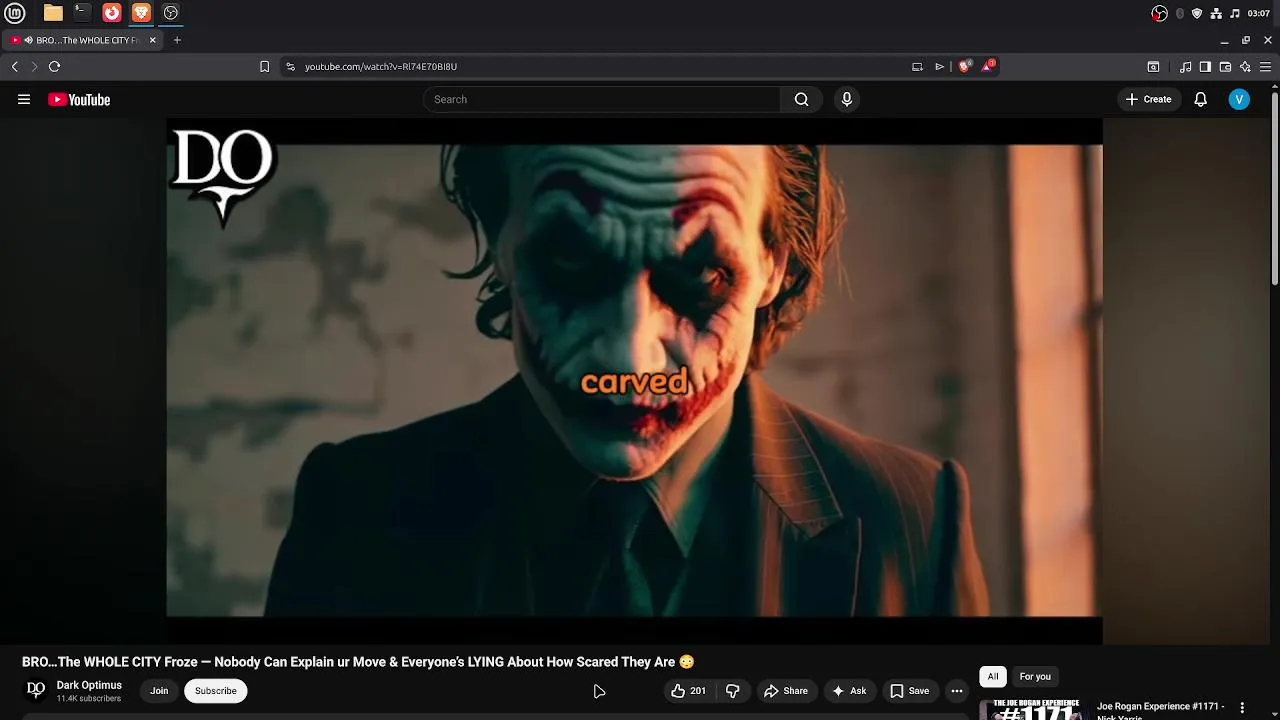Image resolution: width=1280 pixels, height=720 pixels.
Task: Show the calendar from the 03:07 clock
Action: pos(1259,13)
